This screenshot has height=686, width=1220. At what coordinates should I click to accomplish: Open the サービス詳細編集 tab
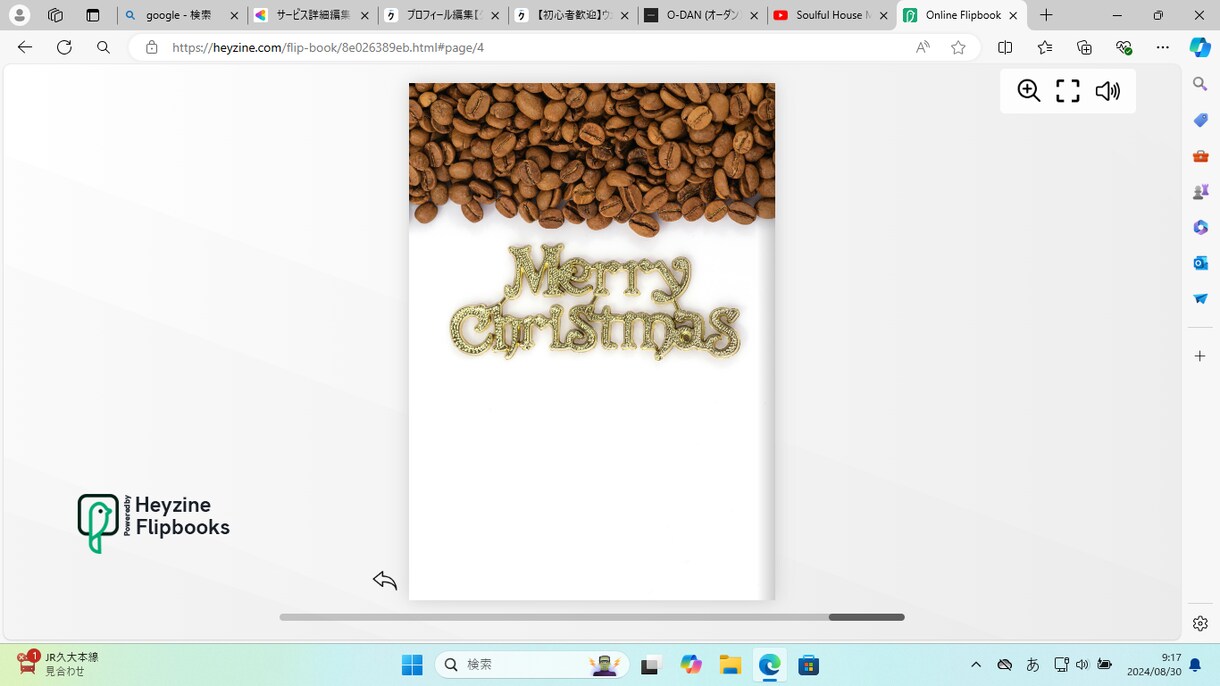pos(312,15)
